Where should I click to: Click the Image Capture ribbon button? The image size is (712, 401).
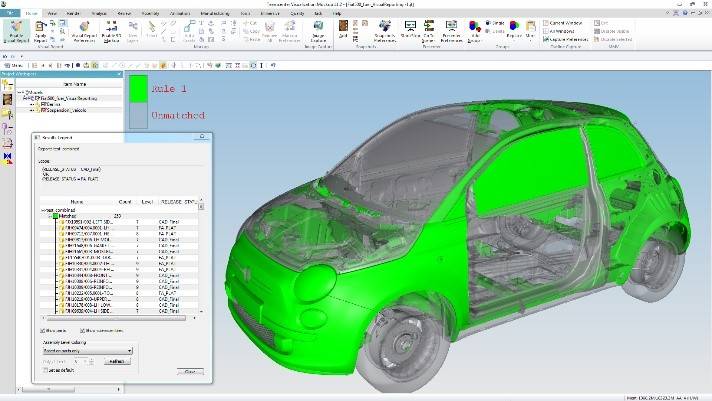click(318, 31)
